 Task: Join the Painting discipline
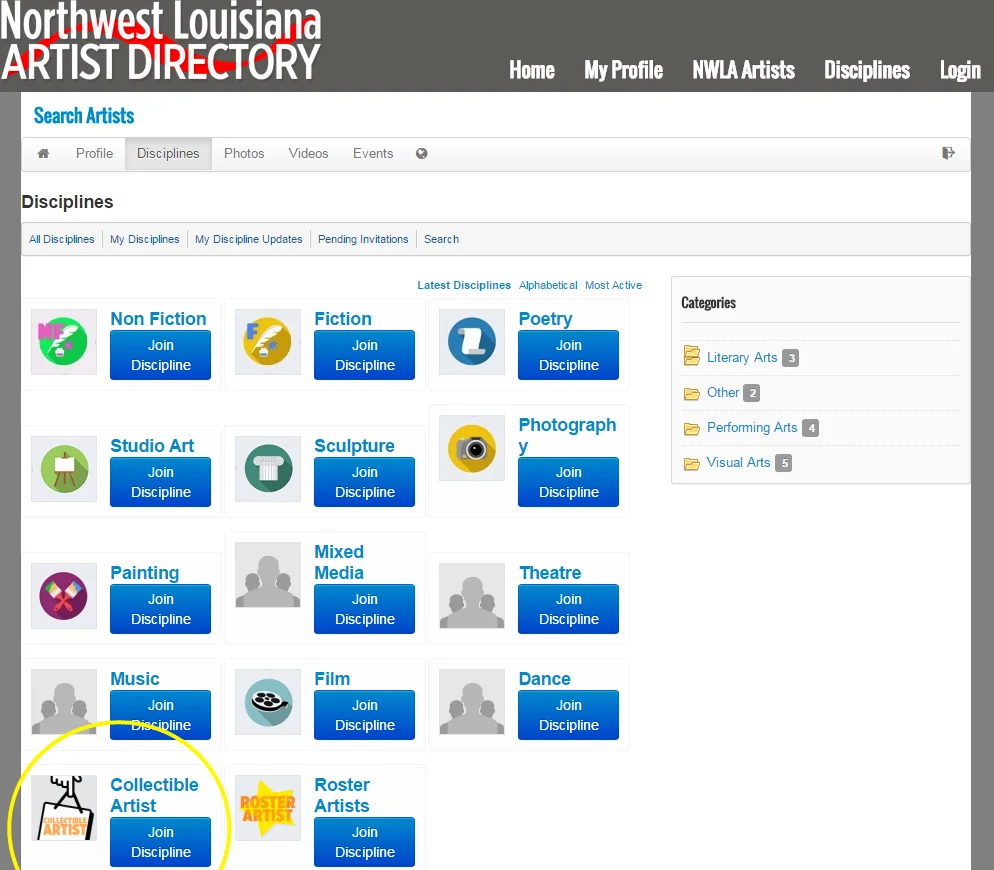160,609
